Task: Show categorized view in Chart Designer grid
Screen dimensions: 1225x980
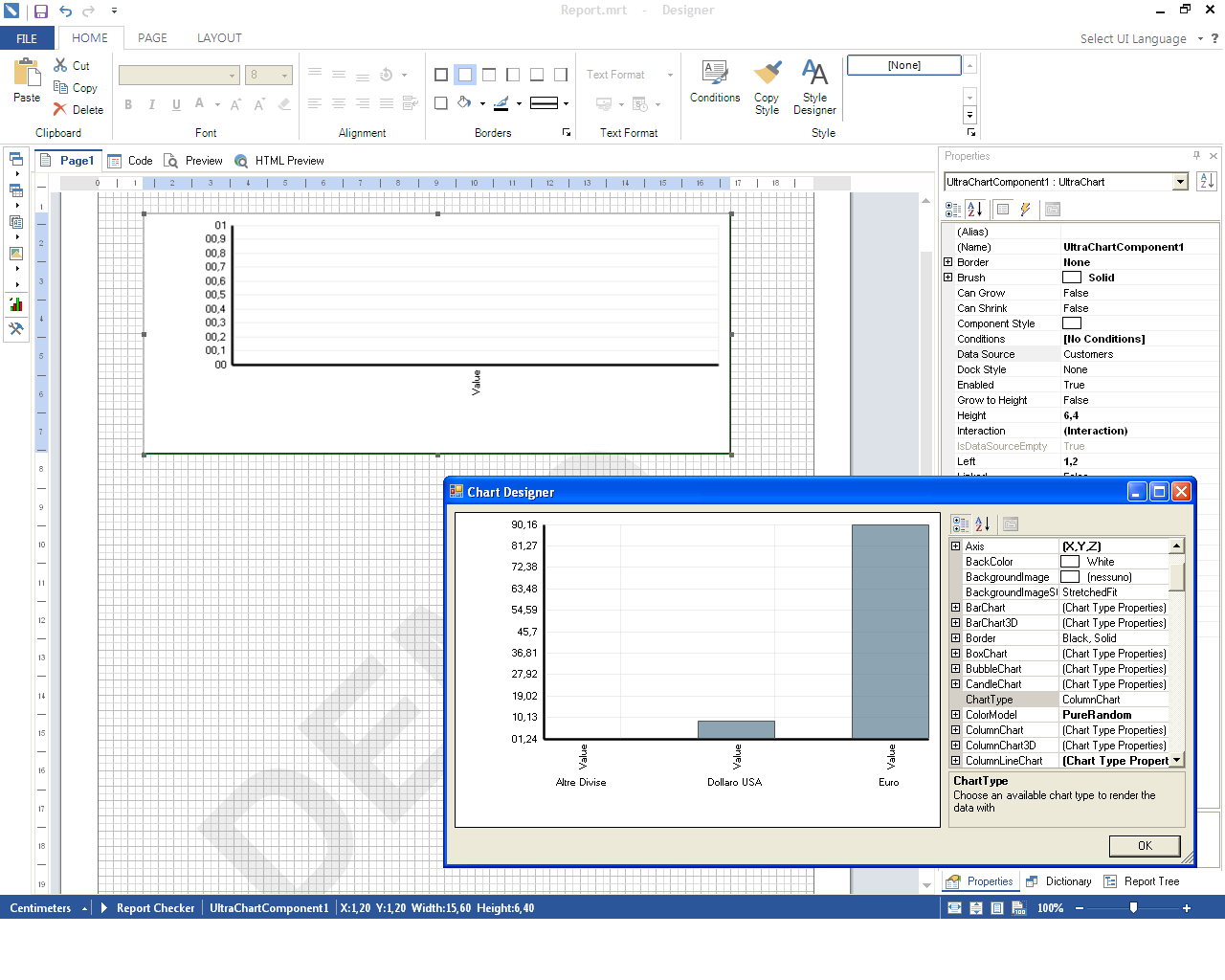Action: click(x=960, y=523)
